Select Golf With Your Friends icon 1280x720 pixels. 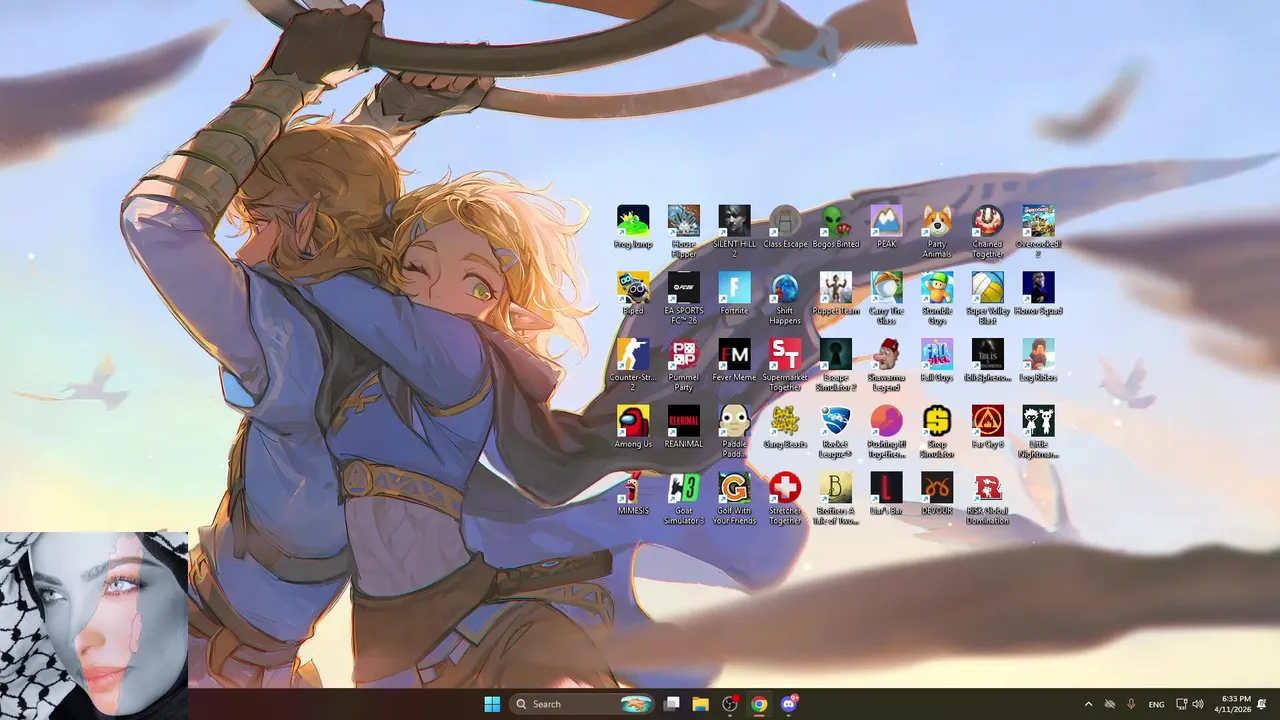734,500
